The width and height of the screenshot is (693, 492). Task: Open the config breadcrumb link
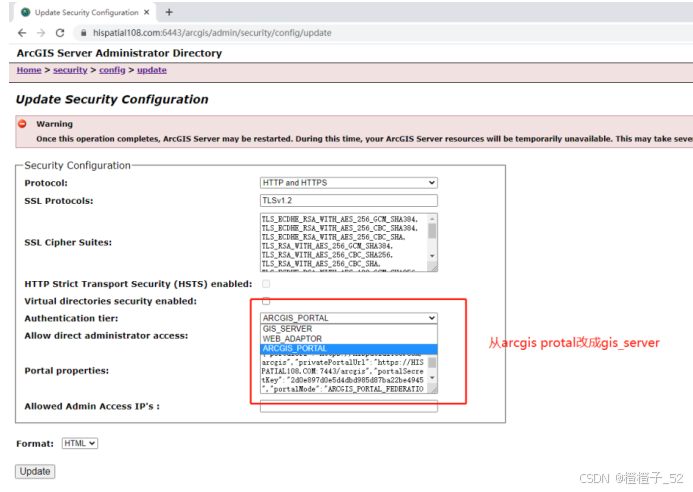(112, 70)
